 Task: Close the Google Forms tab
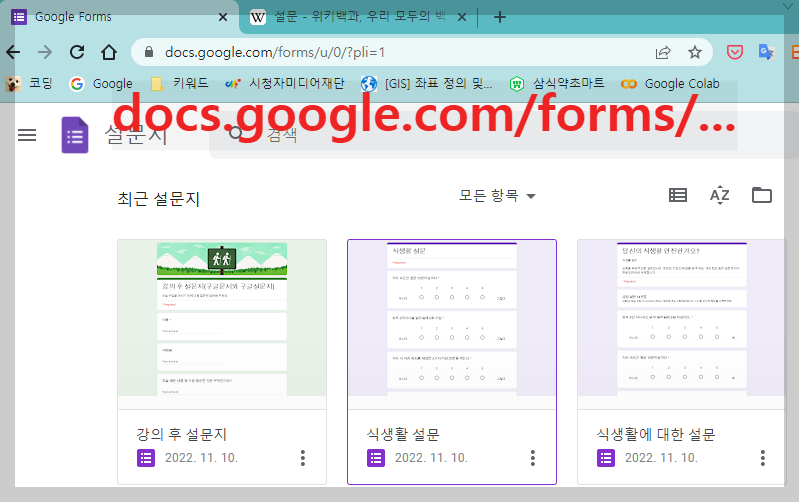click(x=223, y=17)
